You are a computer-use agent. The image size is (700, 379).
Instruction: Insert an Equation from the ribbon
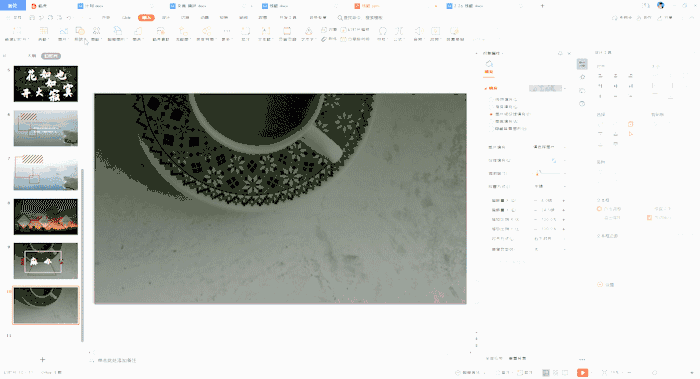coord(399,34)
